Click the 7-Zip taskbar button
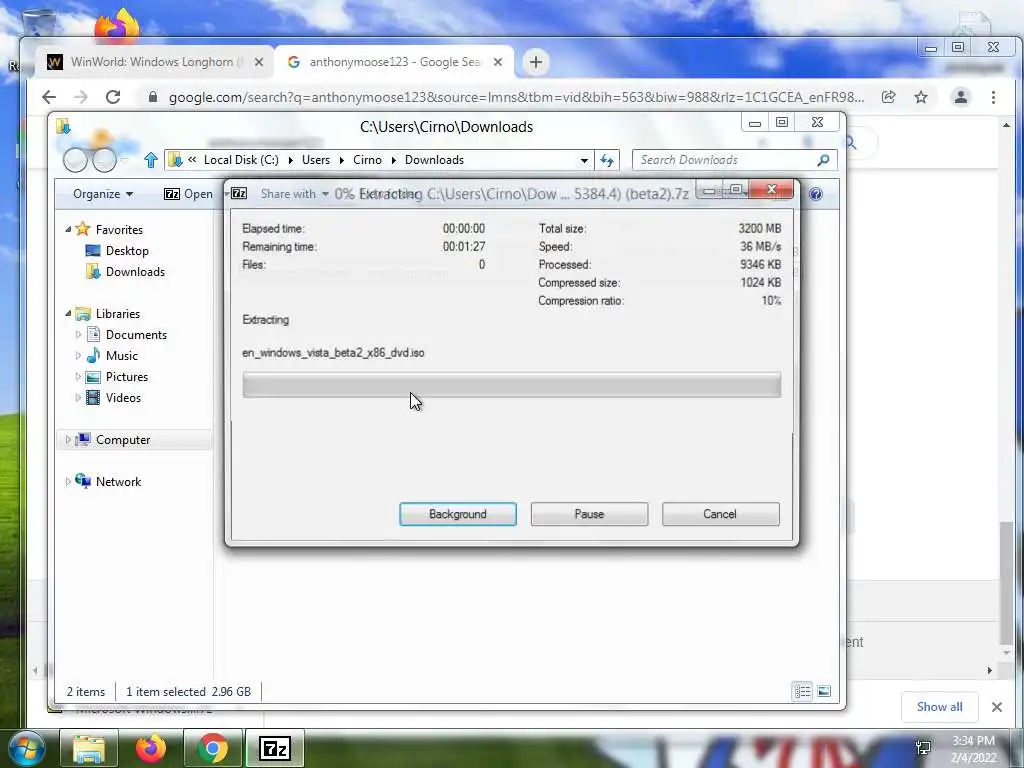 click(x=275, y=748)
